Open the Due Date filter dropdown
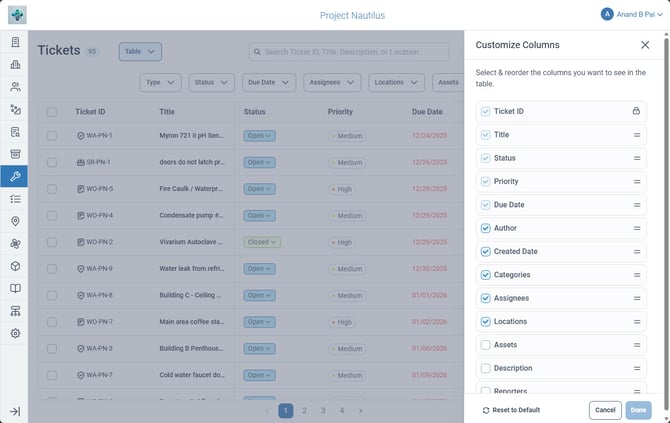Viewport: 670px width, 423px height. tap(269, 82)
